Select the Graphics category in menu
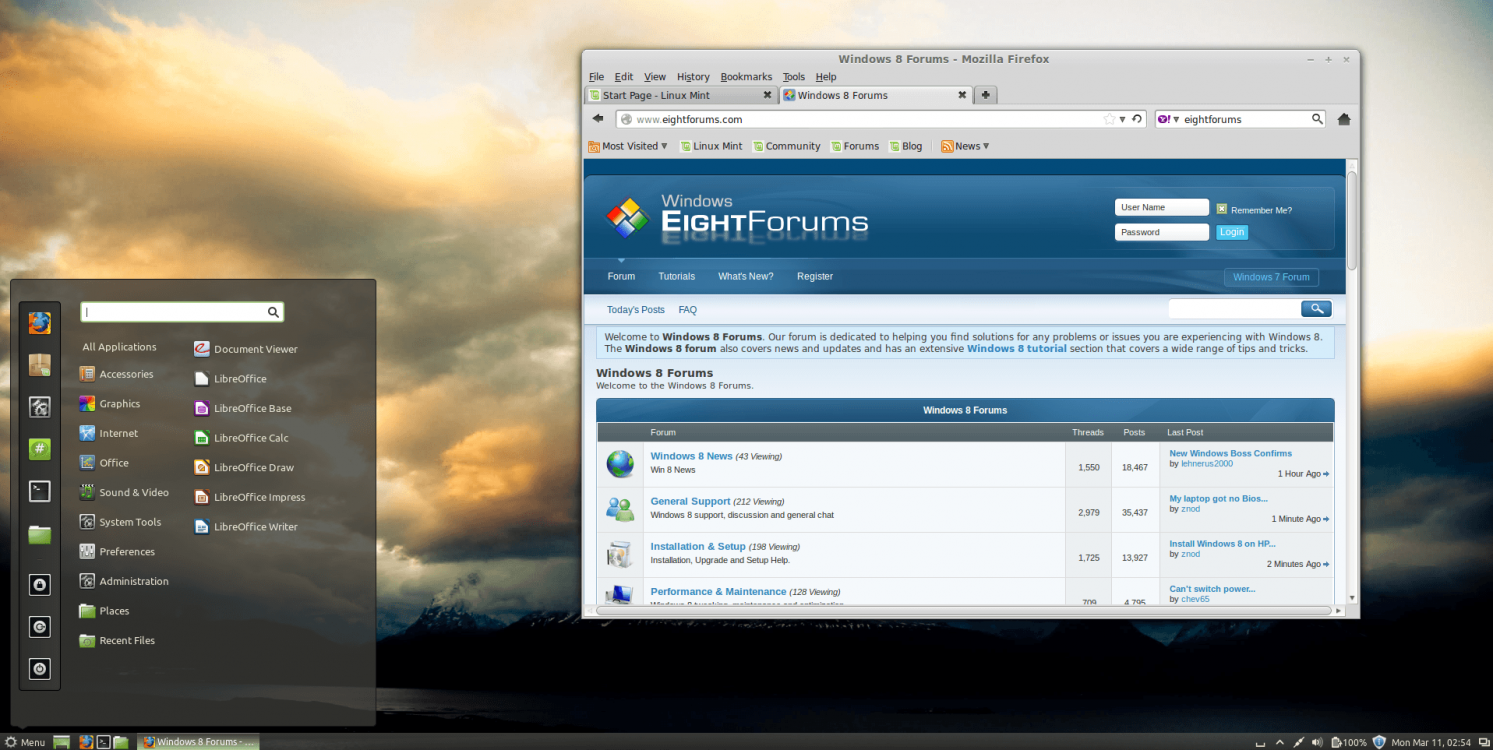Image resolution: width=1493 pixels, height=750 pixels. point(119,404)
